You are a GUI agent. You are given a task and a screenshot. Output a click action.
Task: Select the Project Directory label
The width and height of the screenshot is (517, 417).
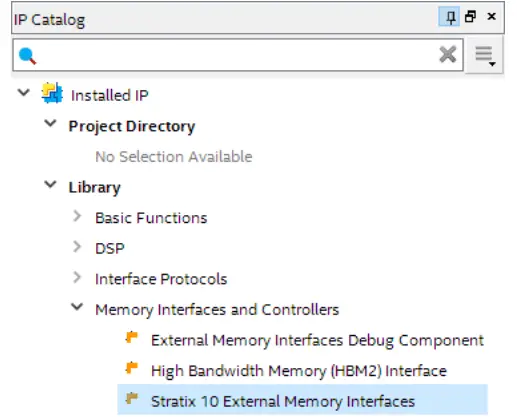(132, 127)
